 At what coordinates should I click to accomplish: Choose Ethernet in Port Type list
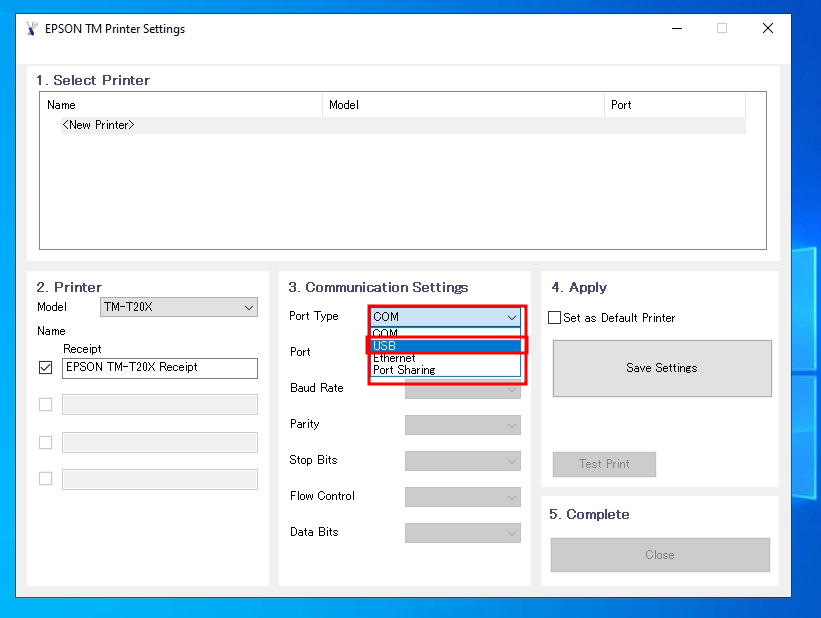point(445,358)
